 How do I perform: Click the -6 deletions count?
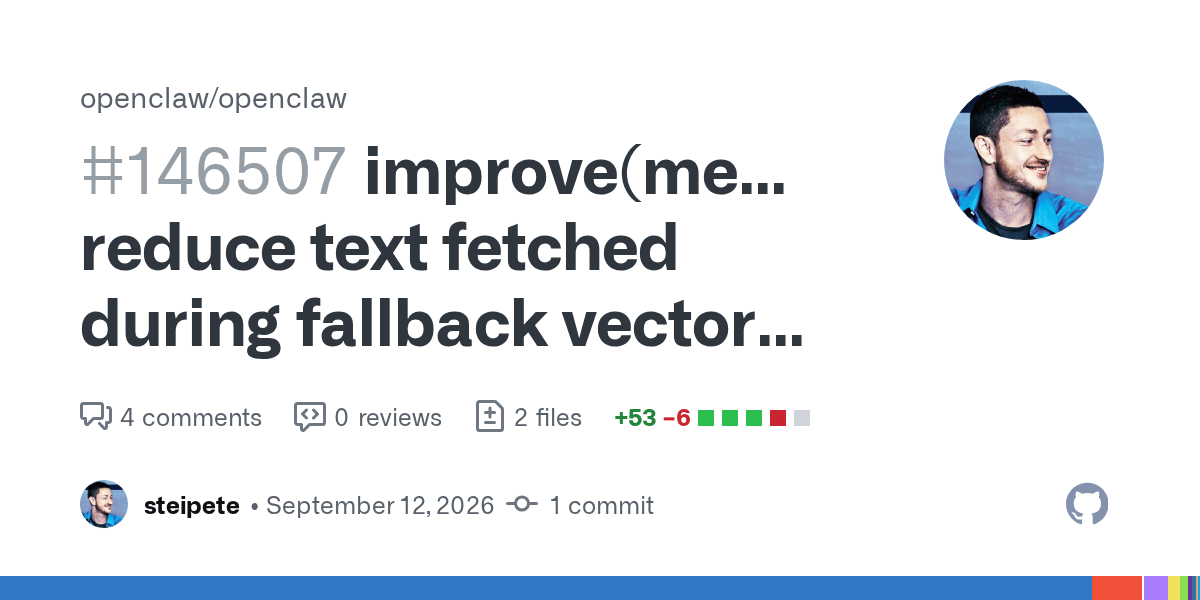pos(677,417)
